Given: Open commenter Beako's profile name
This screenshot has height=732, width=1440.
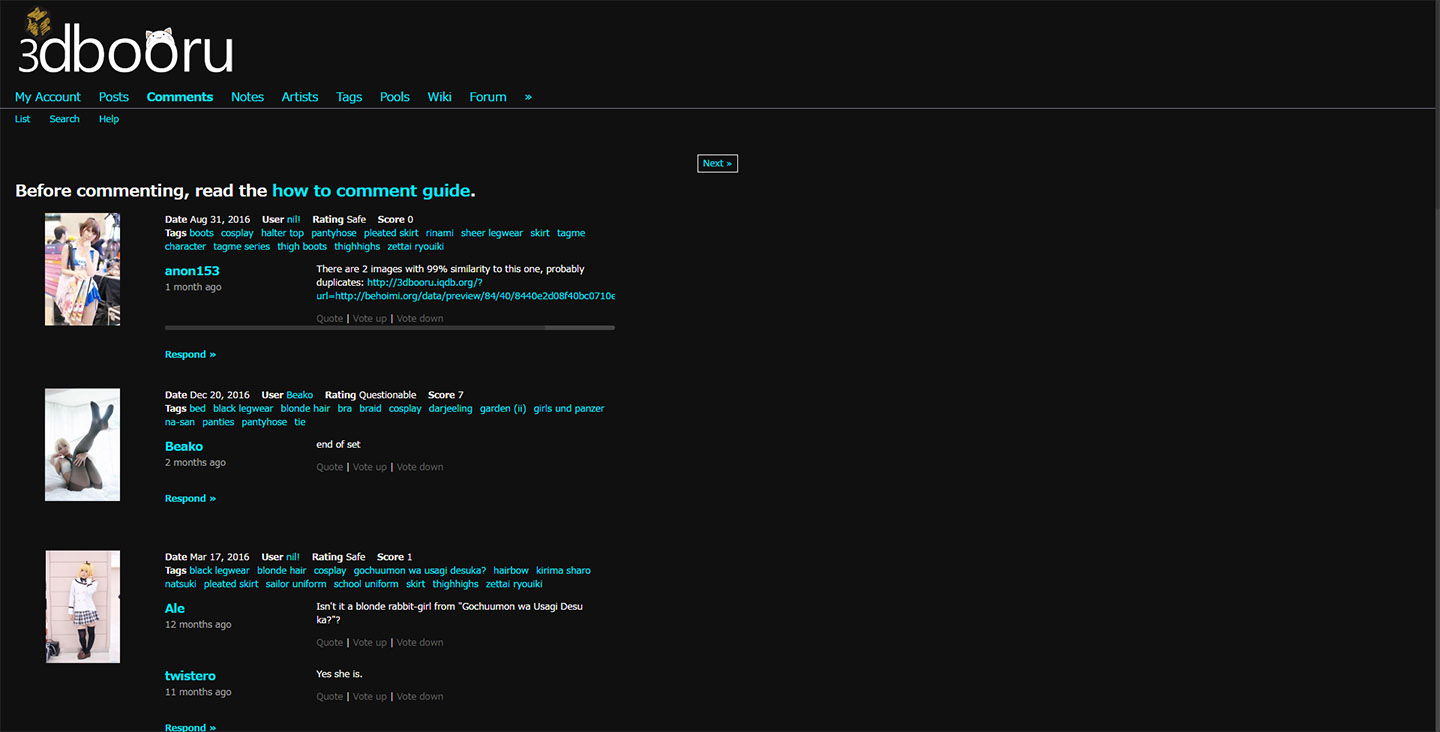Looking at the screenshot, I should pyautogui.click(x=184, y=447).
